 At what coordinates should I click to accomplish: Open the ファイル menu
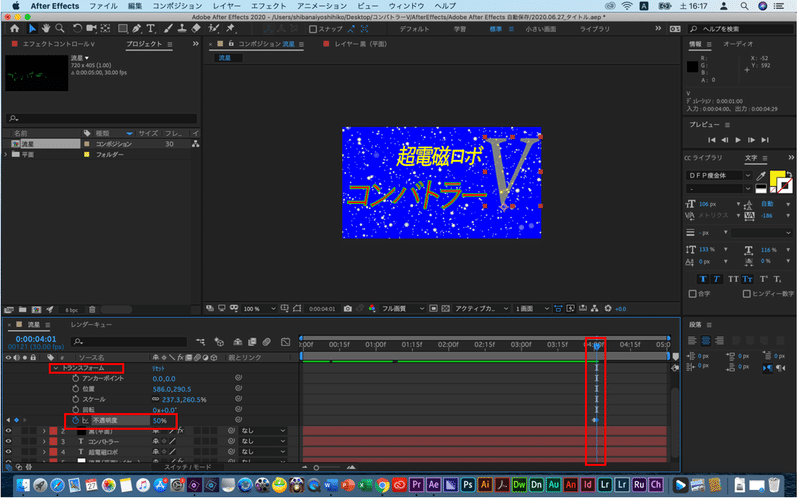coord(104,6)
